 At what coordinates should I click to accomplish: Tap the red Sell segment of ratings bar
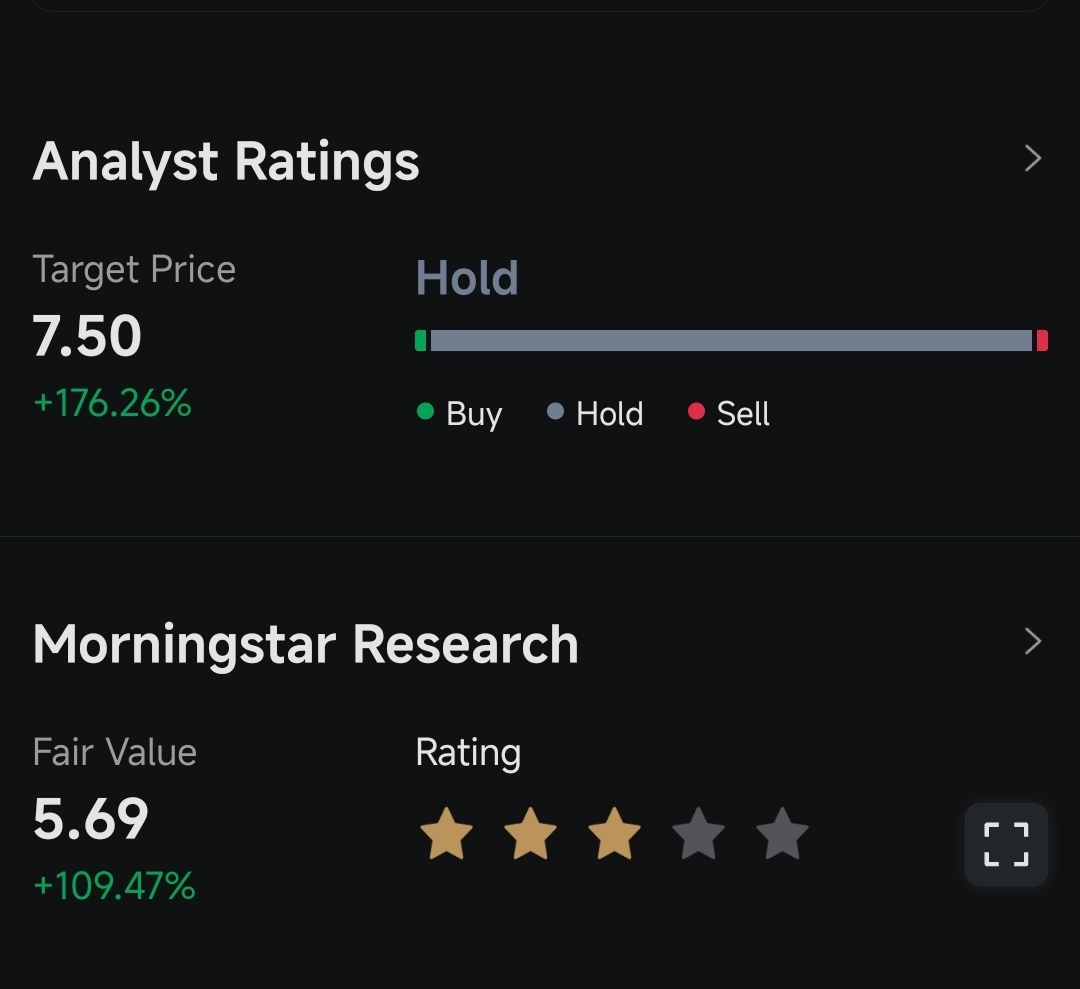(1042, 340)
